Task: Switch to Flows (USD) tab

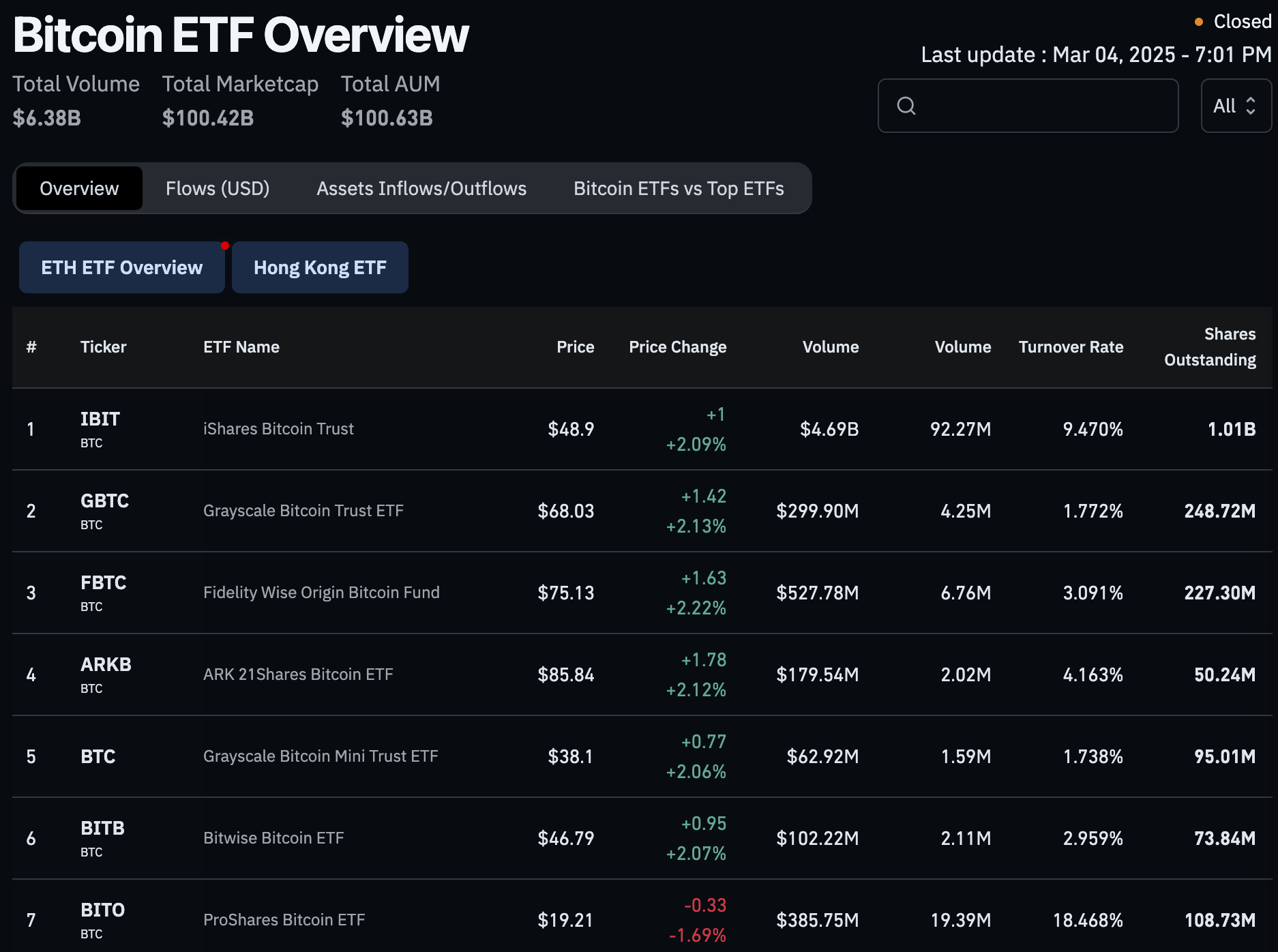Action: coord(218,188)
